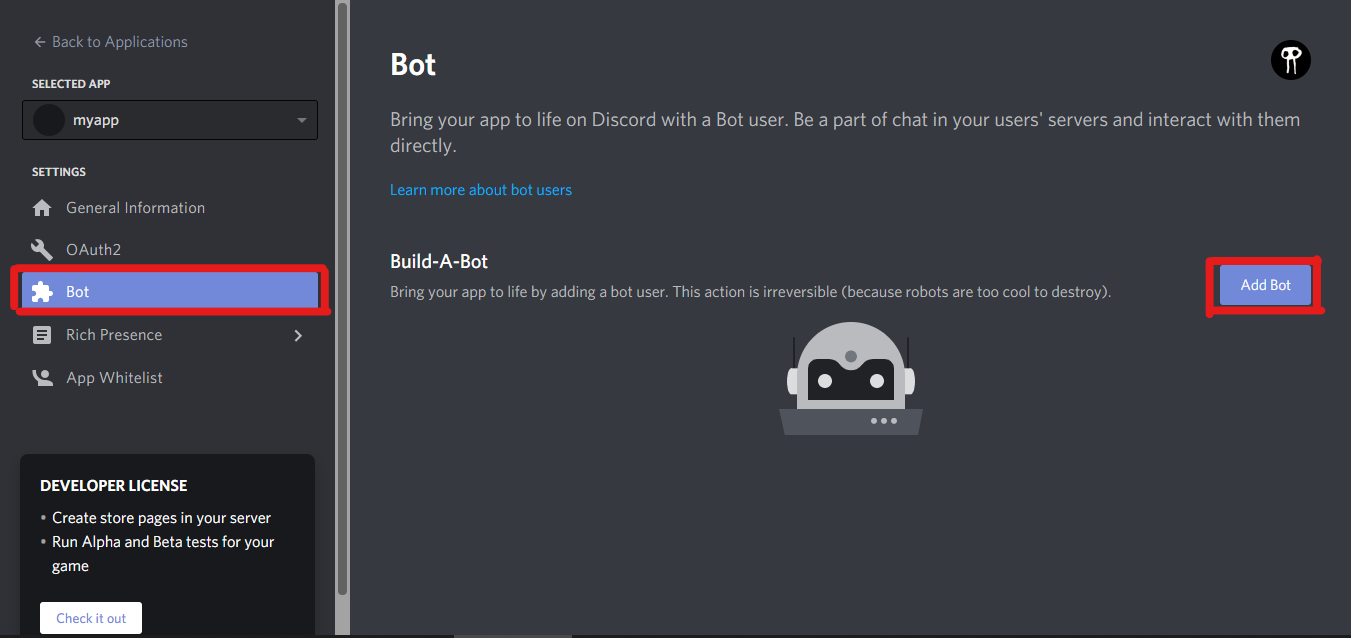
Task: Click the myapp application avatar circle
Action: coord(49,120)
